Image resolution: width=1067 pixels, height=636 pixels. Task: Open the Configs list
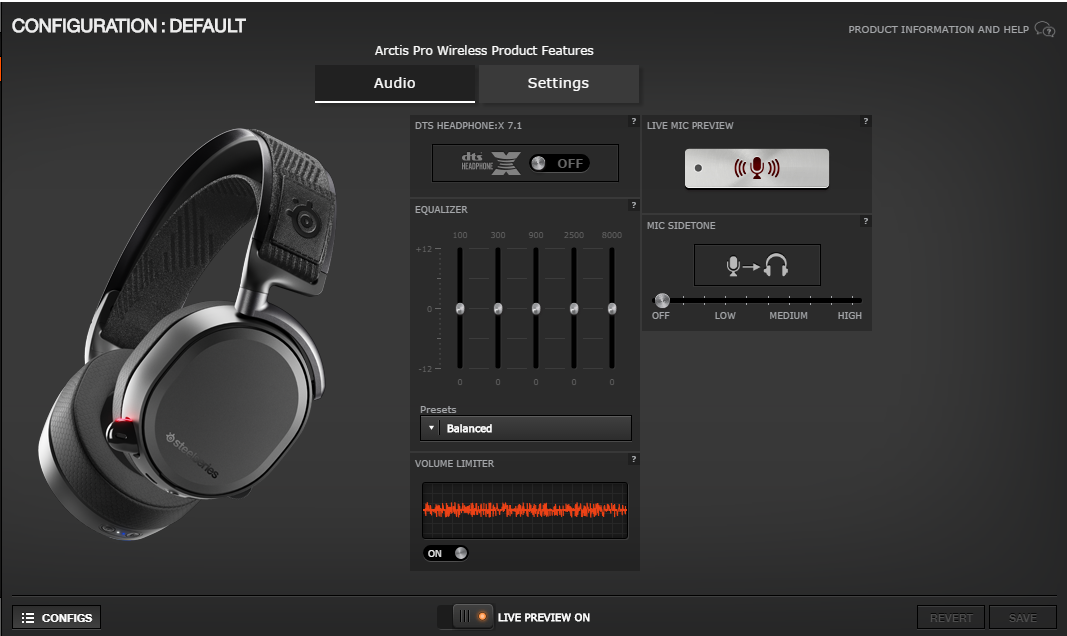[56, 618]
